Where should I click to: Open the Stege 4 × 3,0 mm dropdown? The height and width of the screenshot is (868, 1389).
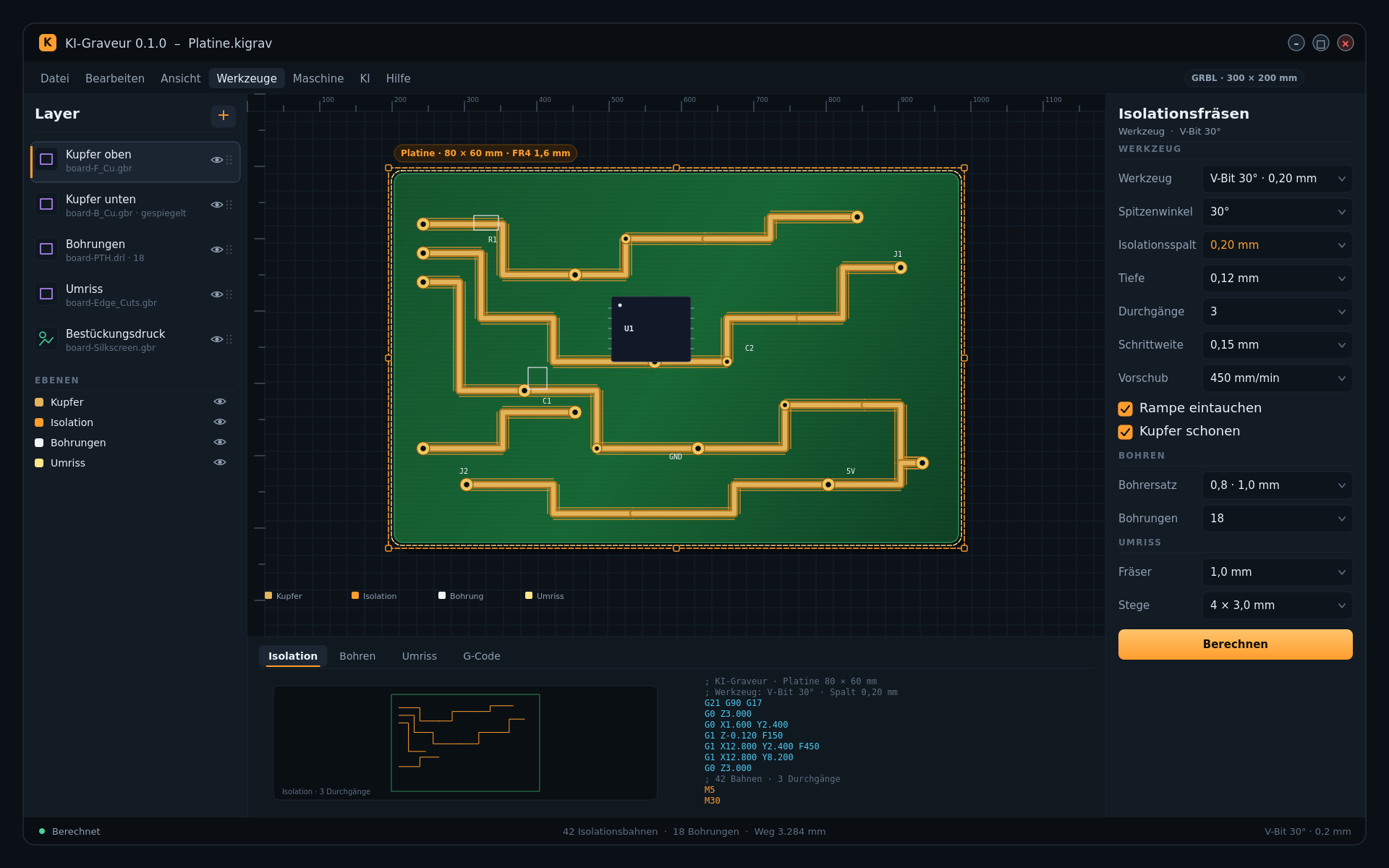pos(1277,605)
